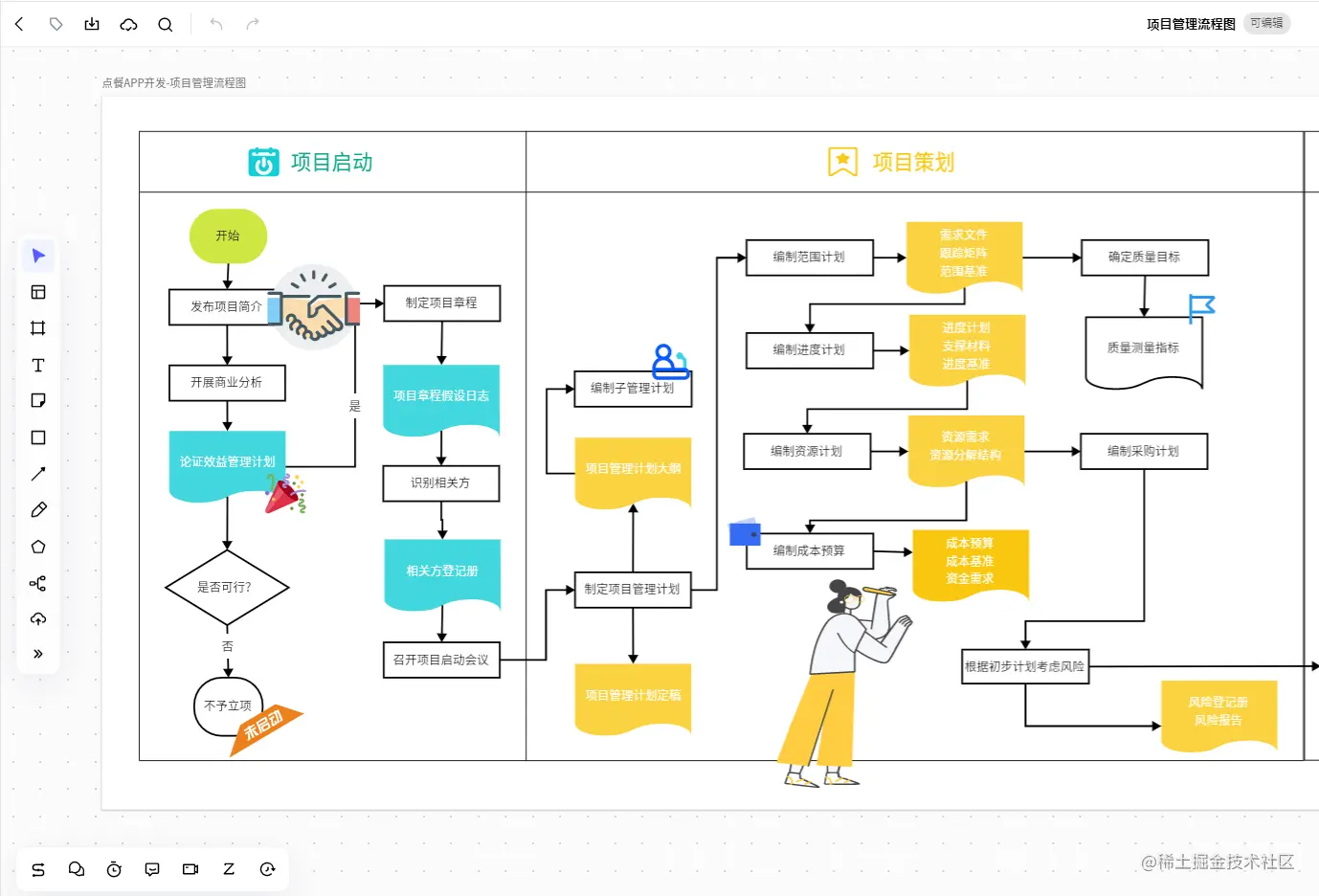Image resolution: width=1319 pixels, height=896 pixels.
Task: Expand more tools with double chevron
Action: tap(38, 654)
